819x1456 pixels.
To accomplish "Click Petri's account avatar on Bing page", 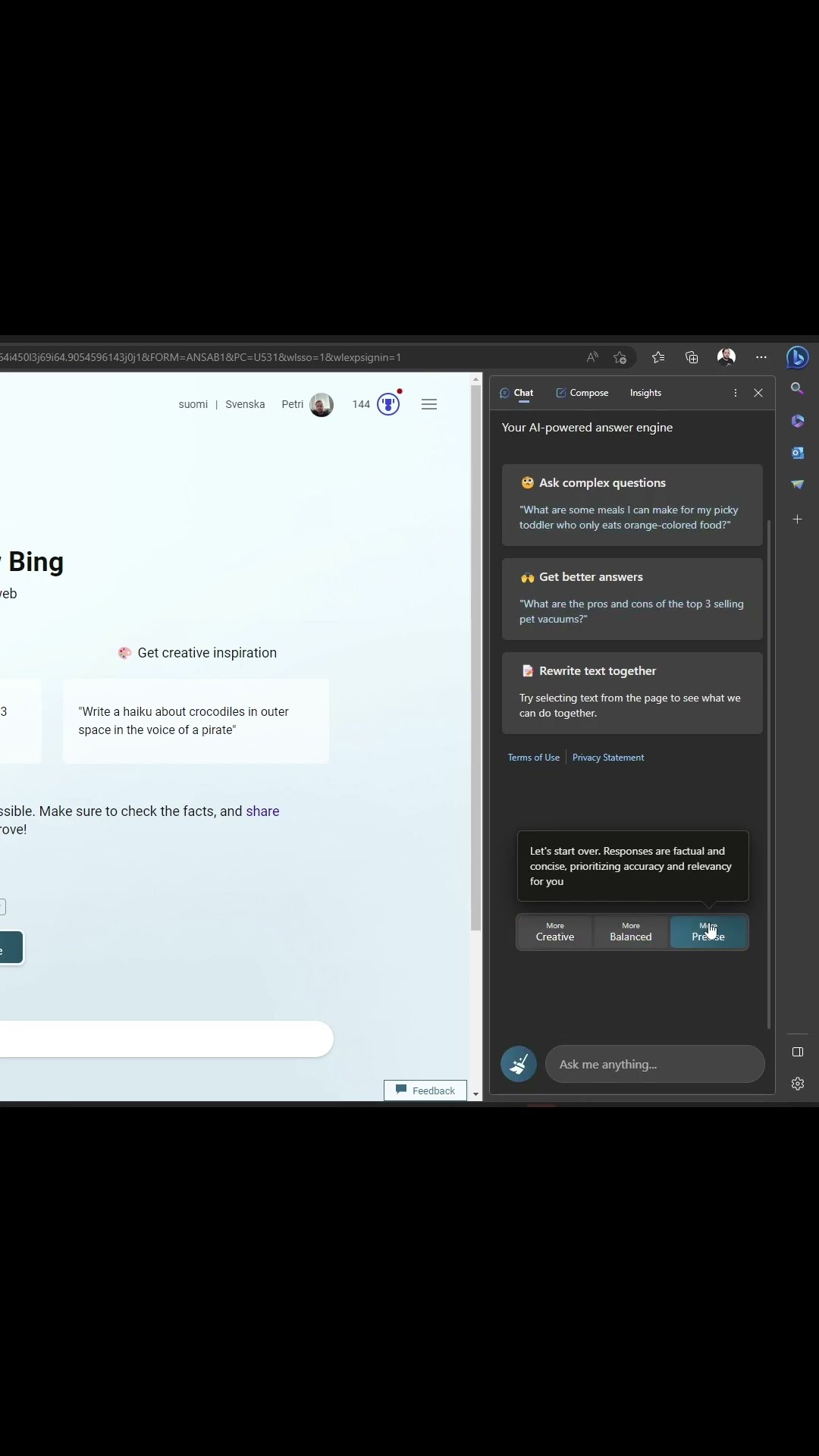I will [322, 404].
